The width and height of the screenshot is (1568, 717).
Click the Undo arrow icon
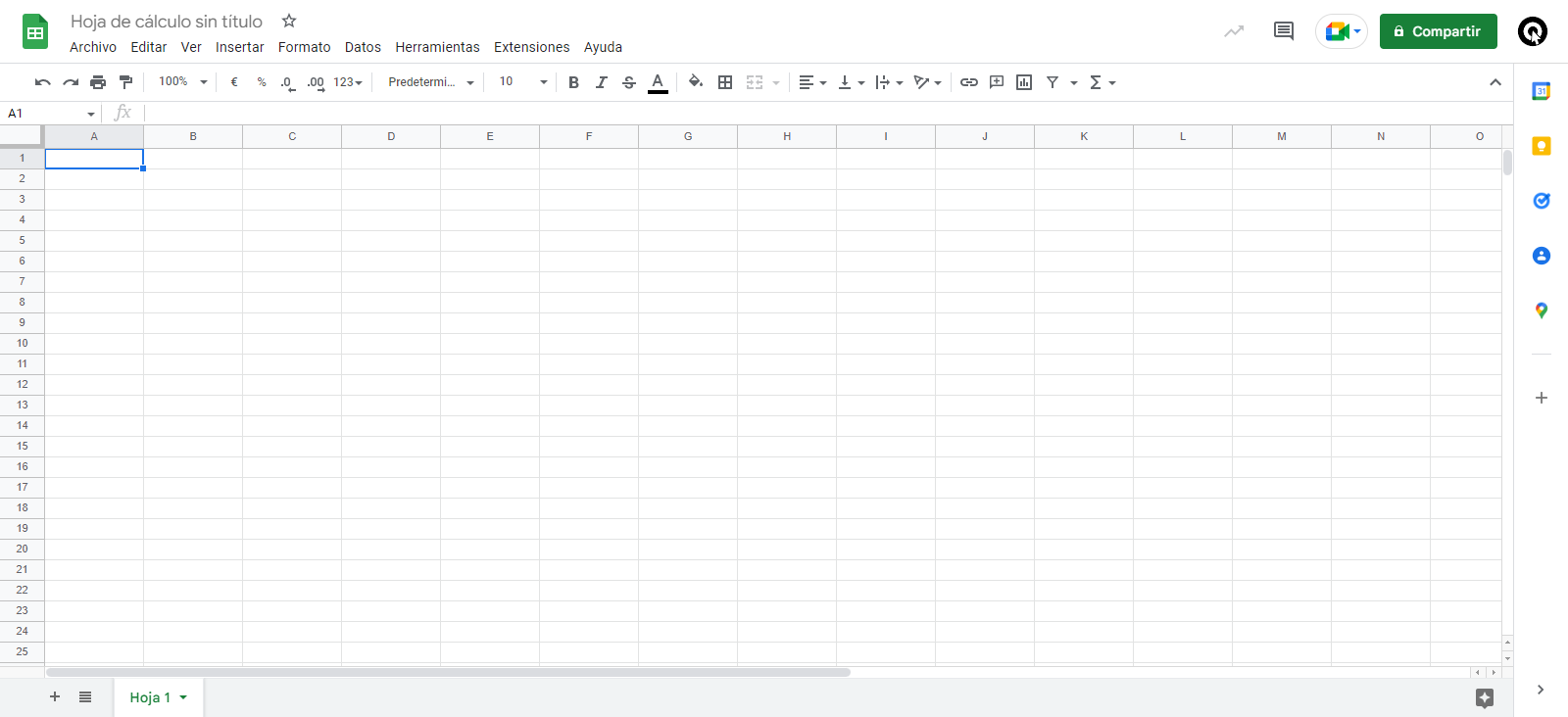(x=42, y=82)
